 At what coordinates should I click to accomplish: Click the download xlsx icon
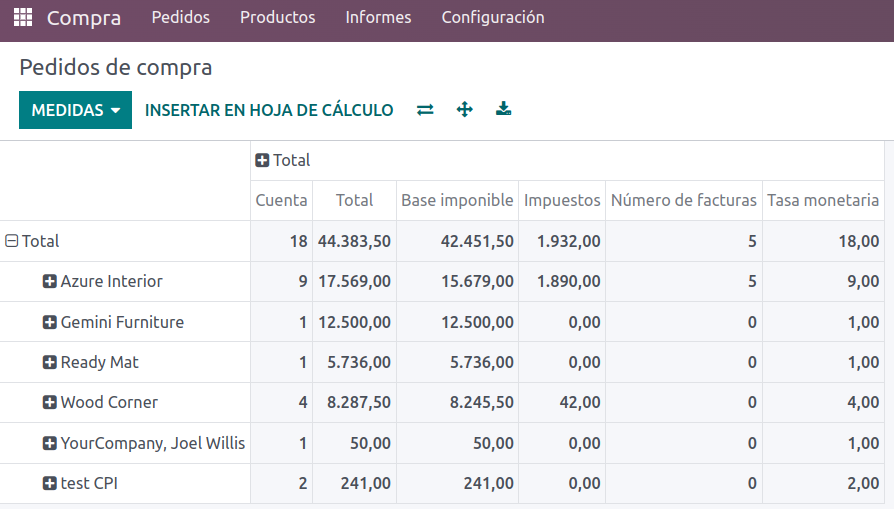coord(503,109)
